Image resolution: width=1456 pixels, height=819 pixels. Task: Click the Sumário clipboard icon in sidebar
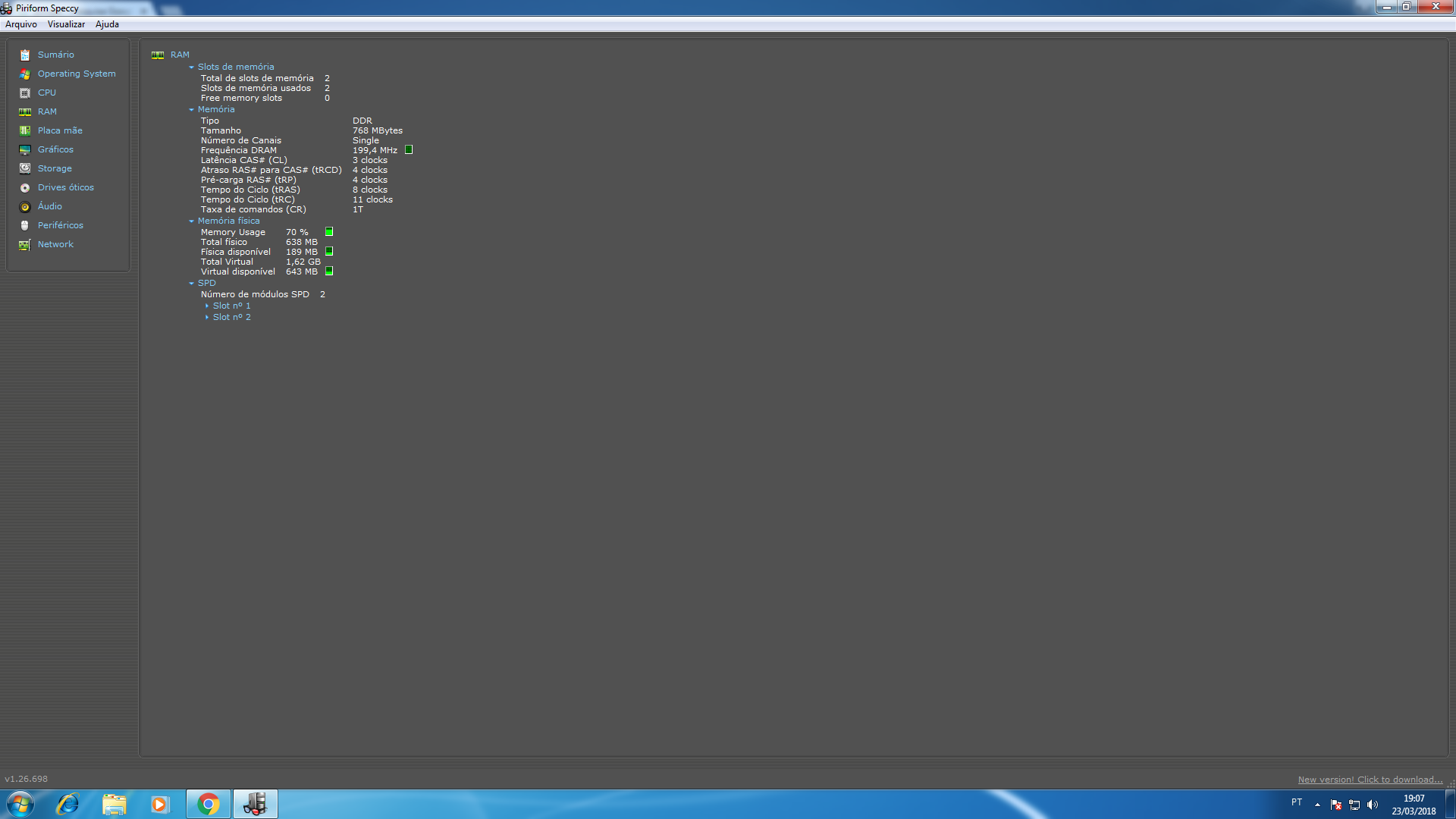pos(25,55)
